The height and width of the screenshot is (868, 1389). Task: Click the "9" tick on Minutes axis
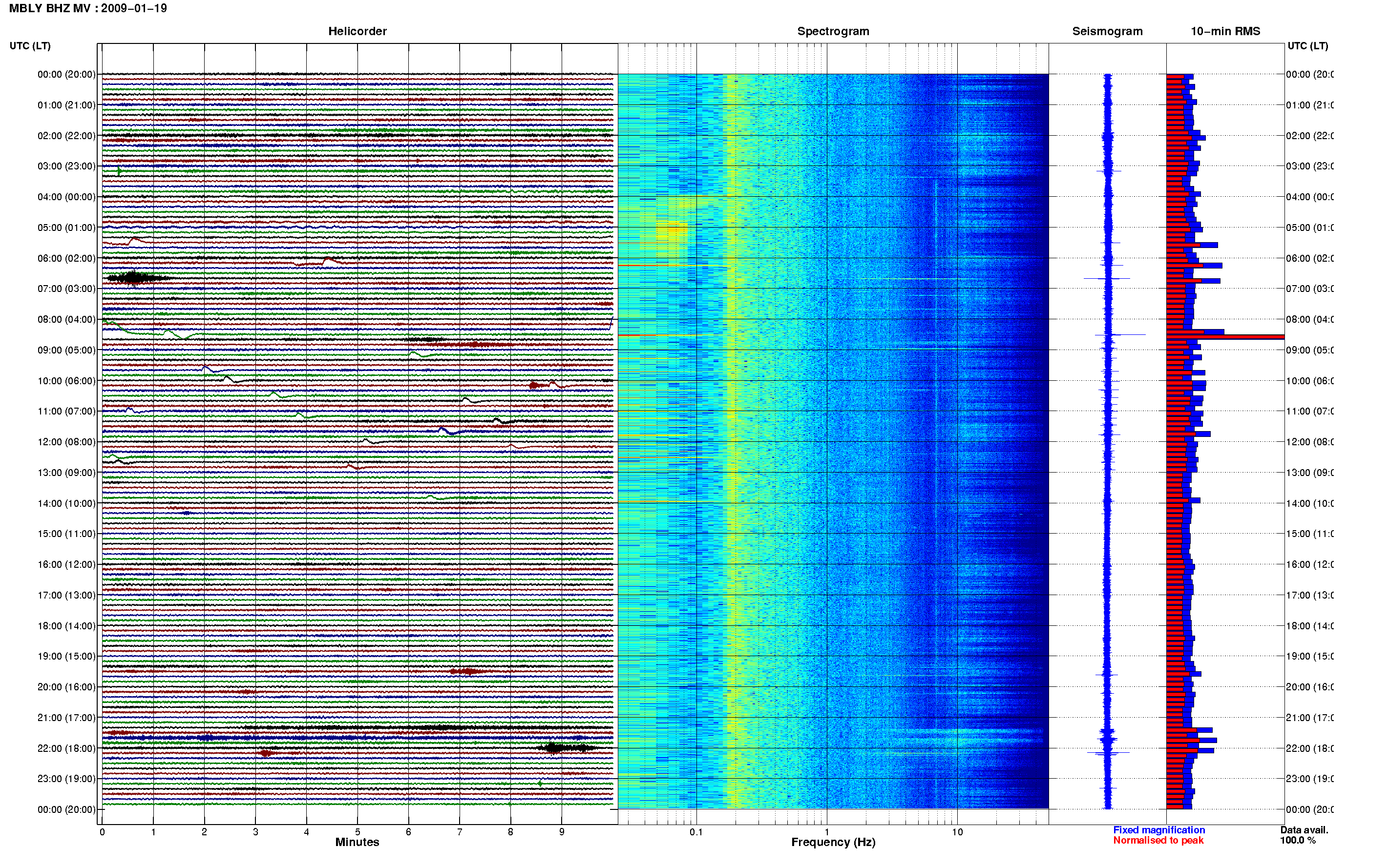562,832
